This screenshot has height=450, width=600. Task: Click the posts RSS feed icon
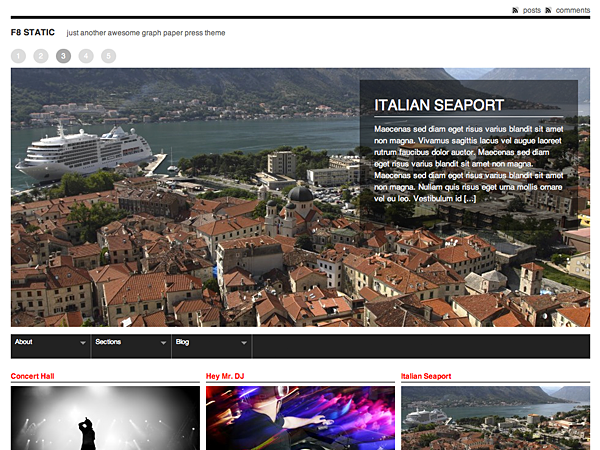pos(515,10)
